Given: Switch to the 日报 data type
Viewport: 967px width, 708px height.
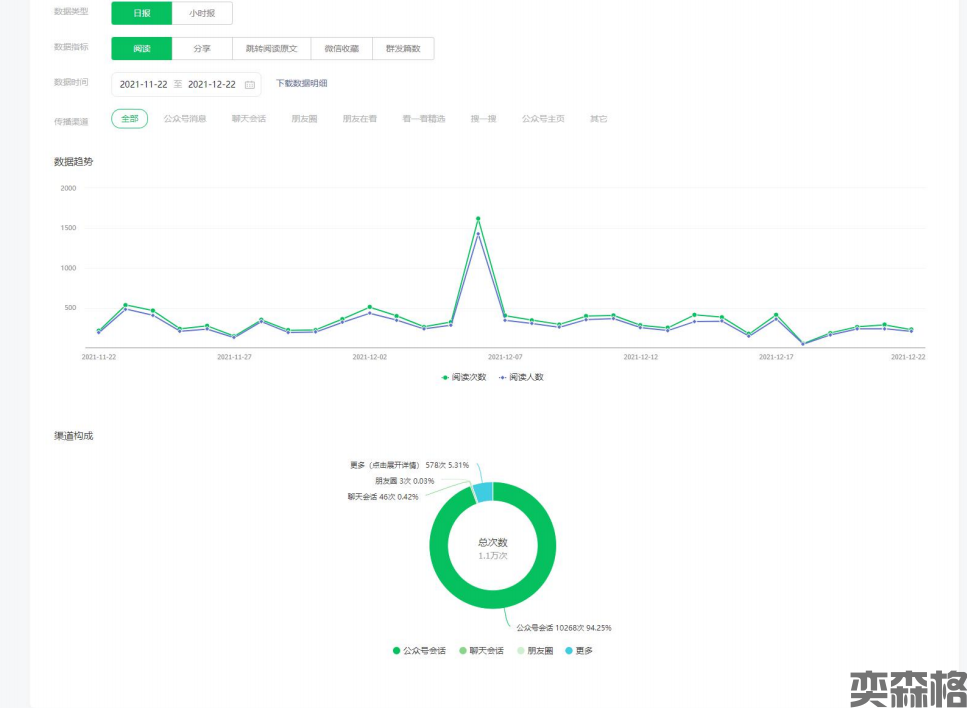Looking at the screenshot, I should 141,13.
